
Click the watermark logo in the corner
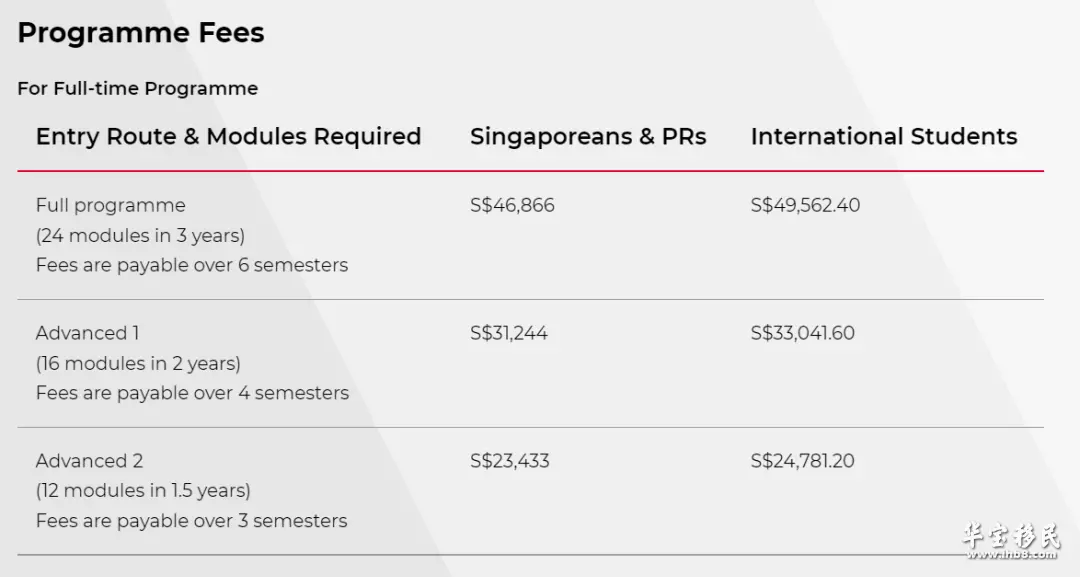point(1010,541)
